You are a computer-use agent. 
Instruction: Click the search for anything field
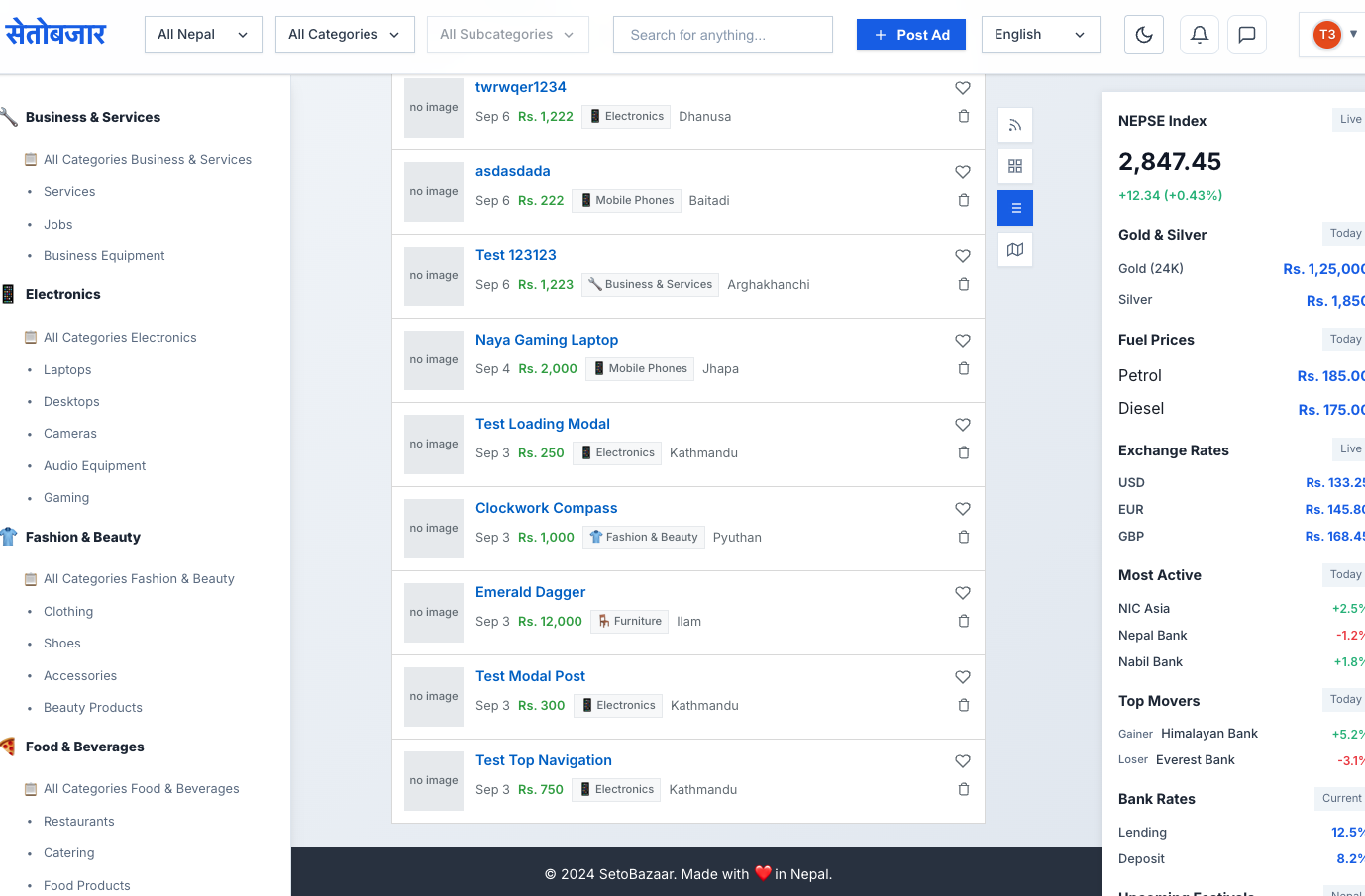pyautogui.click(x=722, y=35)
